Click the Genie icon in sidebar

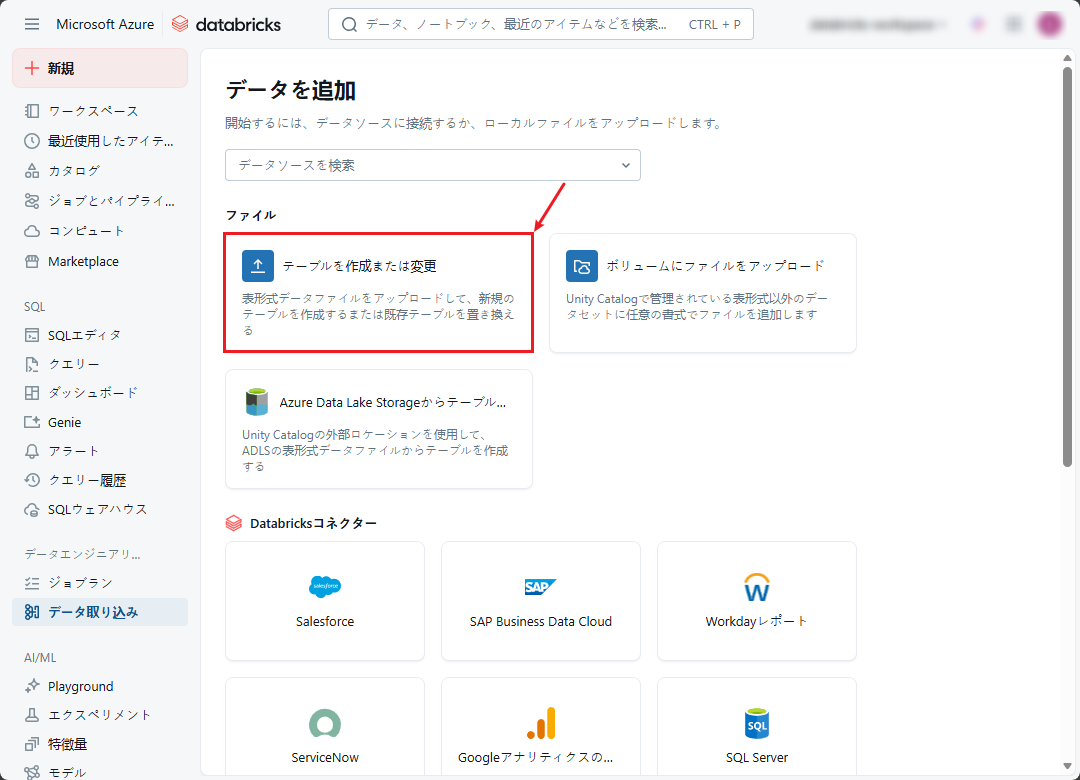32,422
